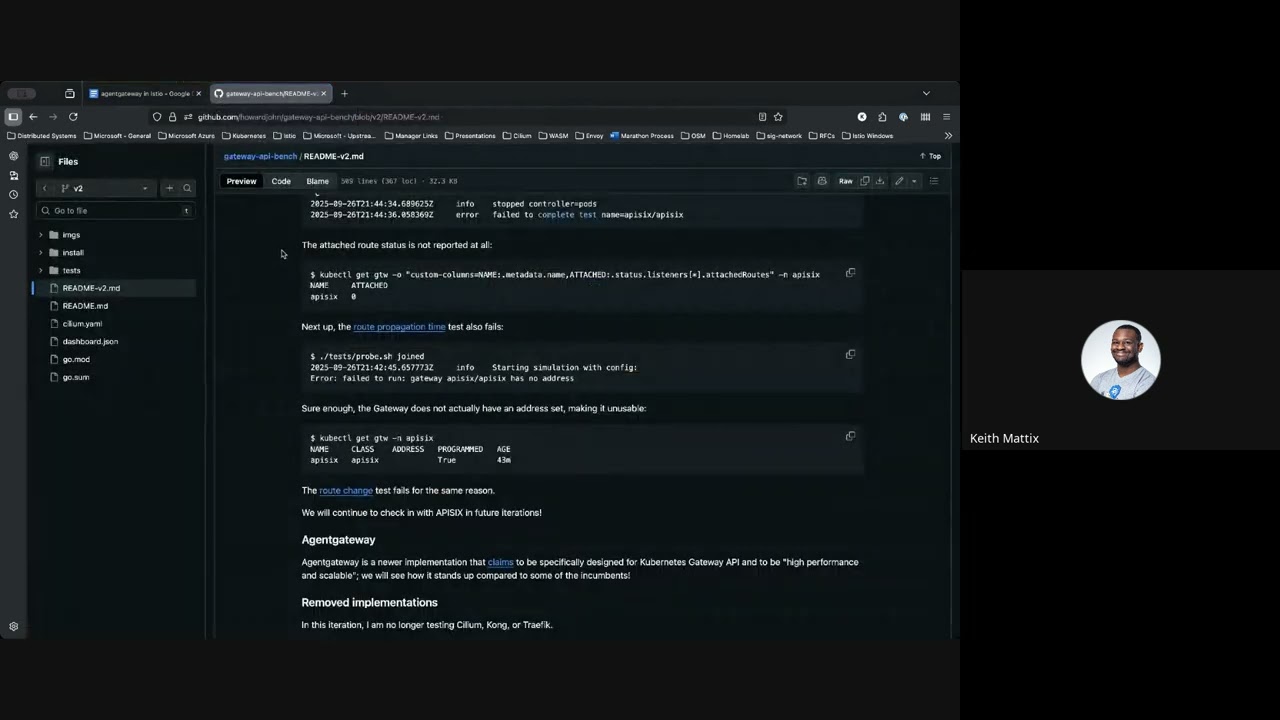Add a file with the plus button
1280x720 pixels.
point(169,188)
